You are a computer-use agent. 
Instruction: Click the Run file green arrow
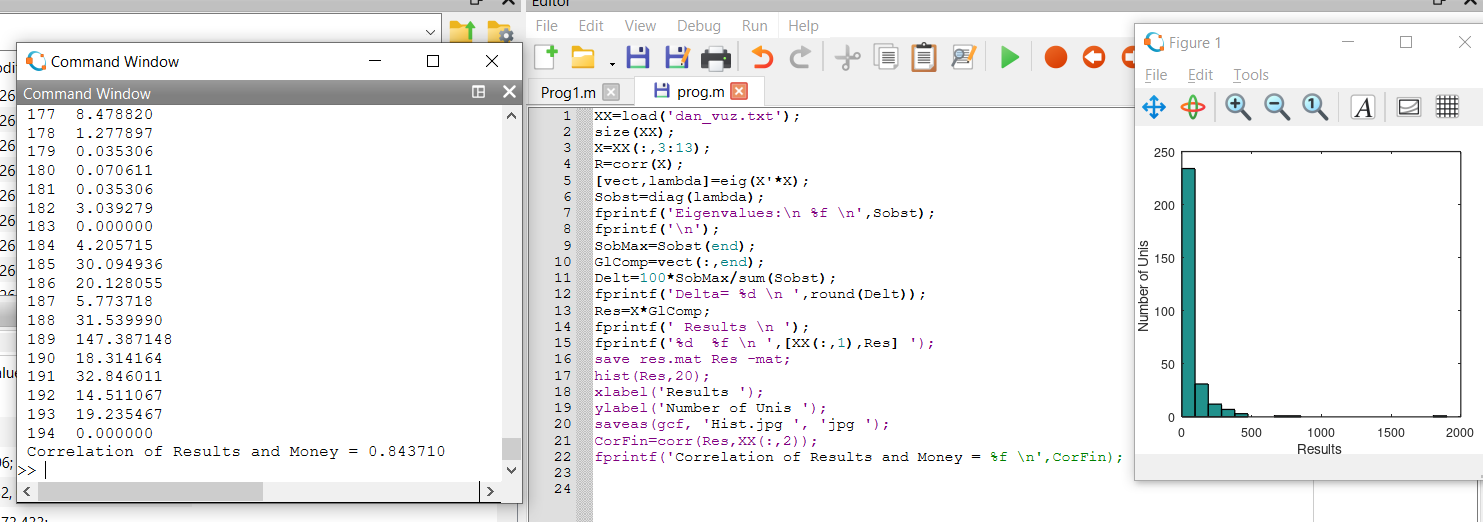1010,58
